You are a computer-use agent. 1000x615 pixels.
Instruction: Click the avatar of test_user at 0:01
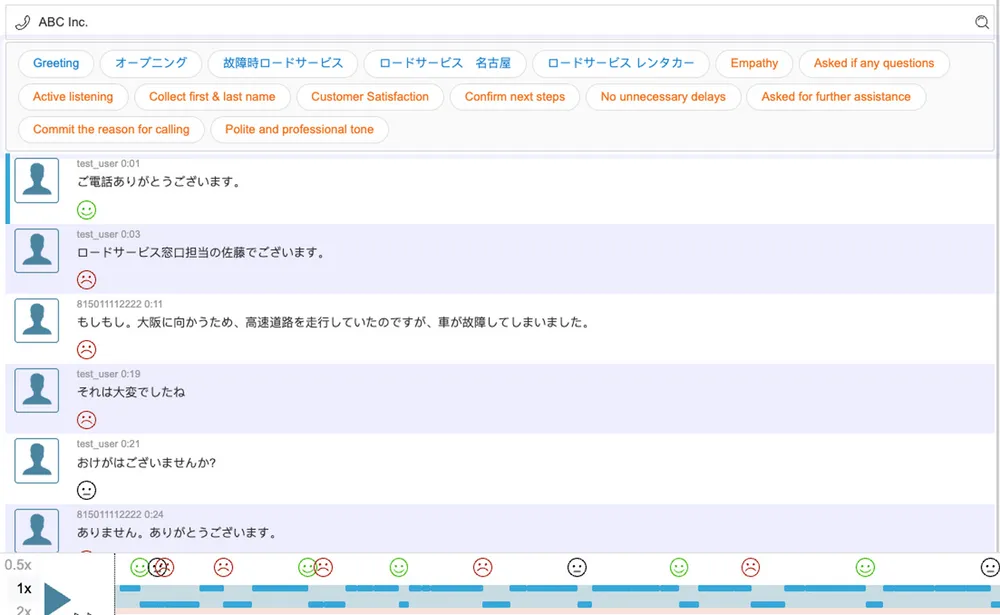pyautogui.click(x=37, y=180)
